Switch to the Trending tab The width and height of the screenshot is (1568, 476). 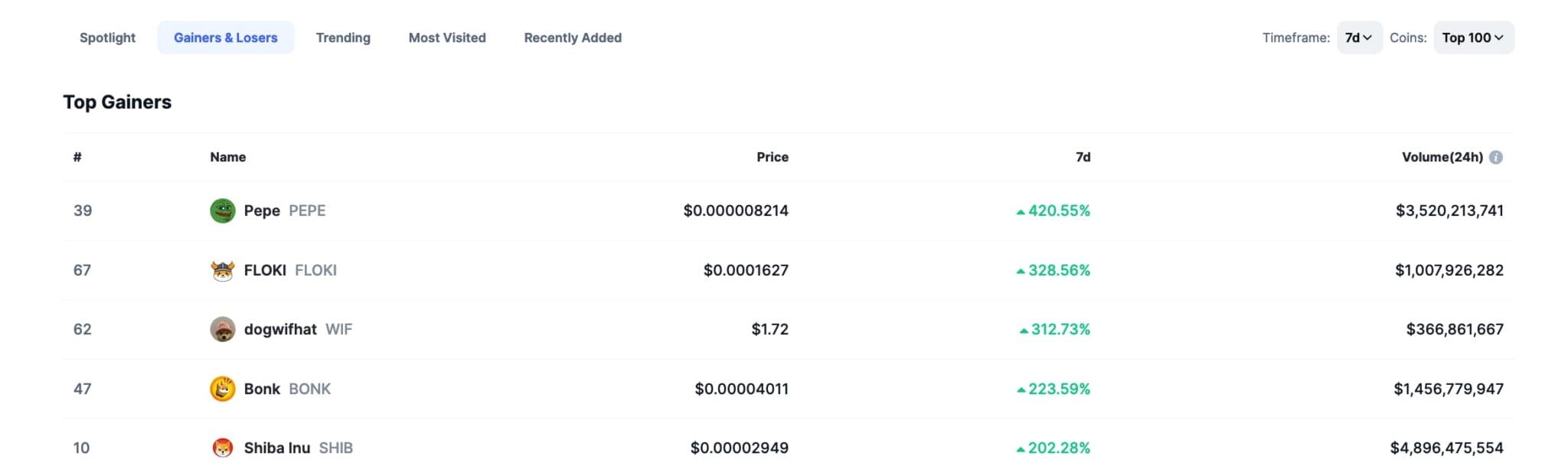pyautogui.click(x=343, y=37)
